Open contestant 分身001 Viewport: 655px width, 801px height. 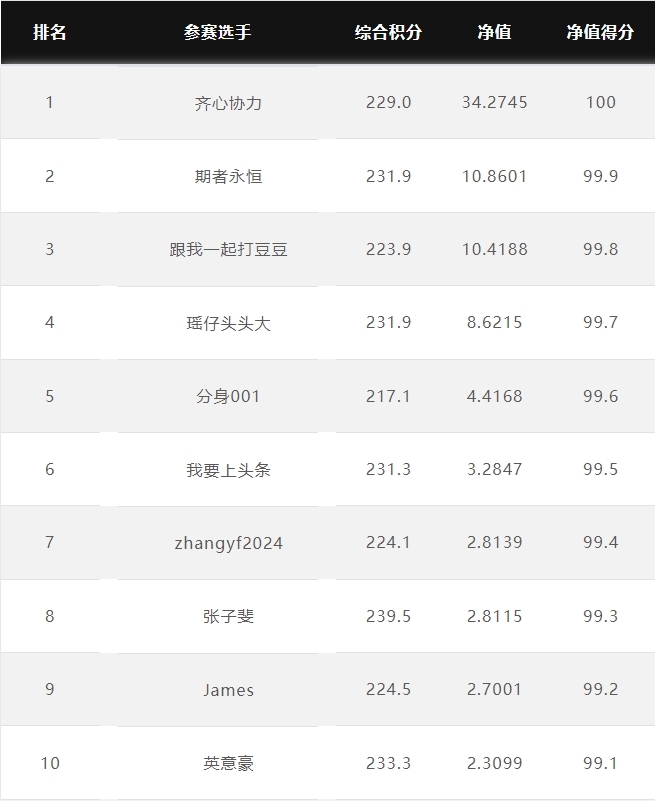(x=228, y=396)
